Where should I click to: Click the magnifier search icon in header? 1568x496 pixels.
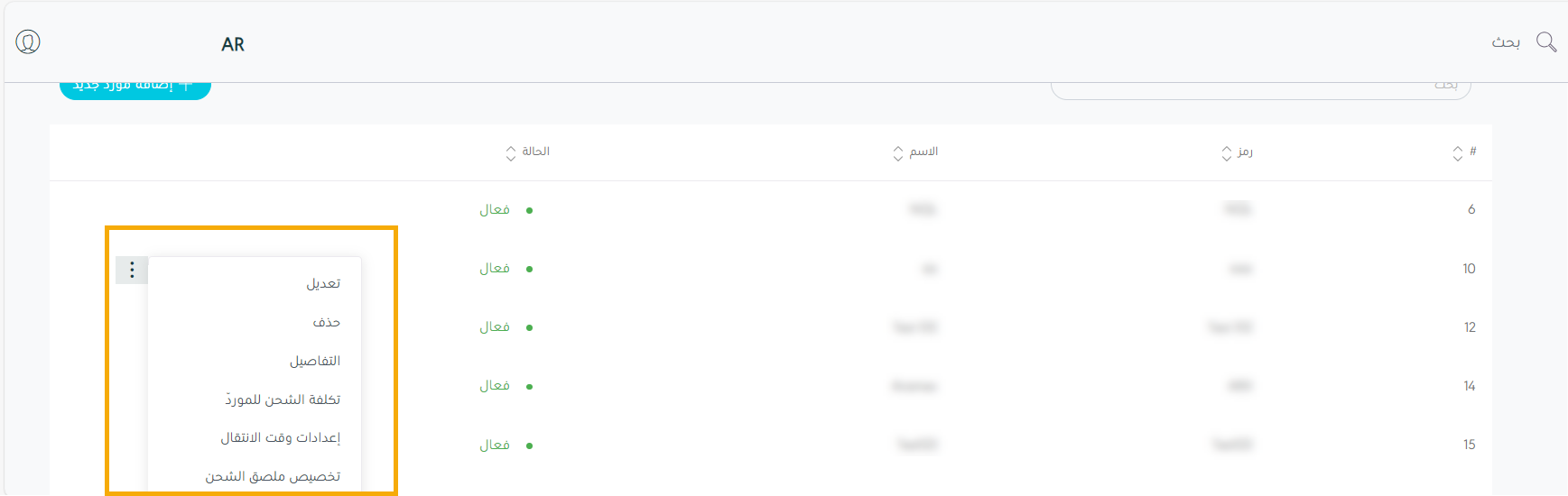1545,42
